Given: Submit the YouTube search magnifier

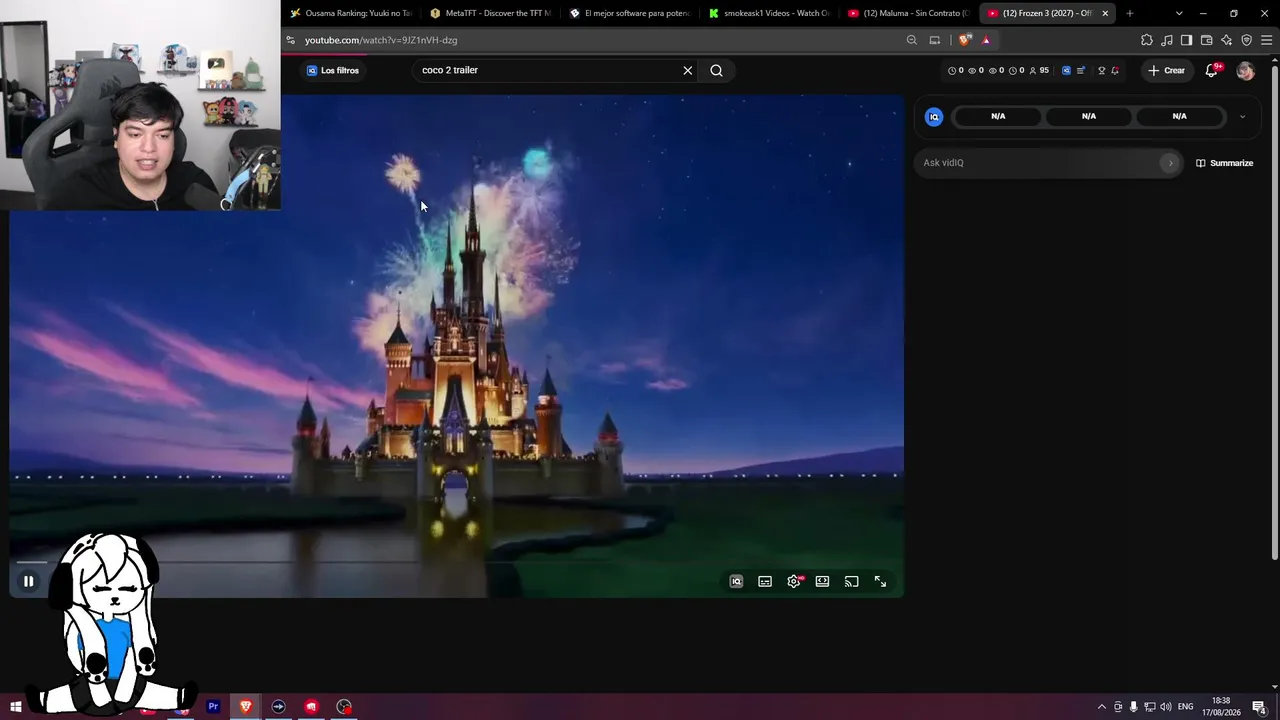Looking at the screenshot, I should [716, 70].
